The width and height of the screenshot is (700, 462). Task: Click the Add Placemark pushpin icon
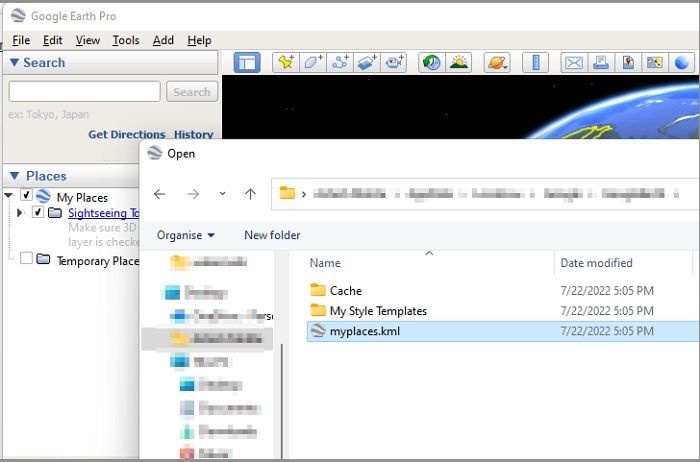click(286, 62)
